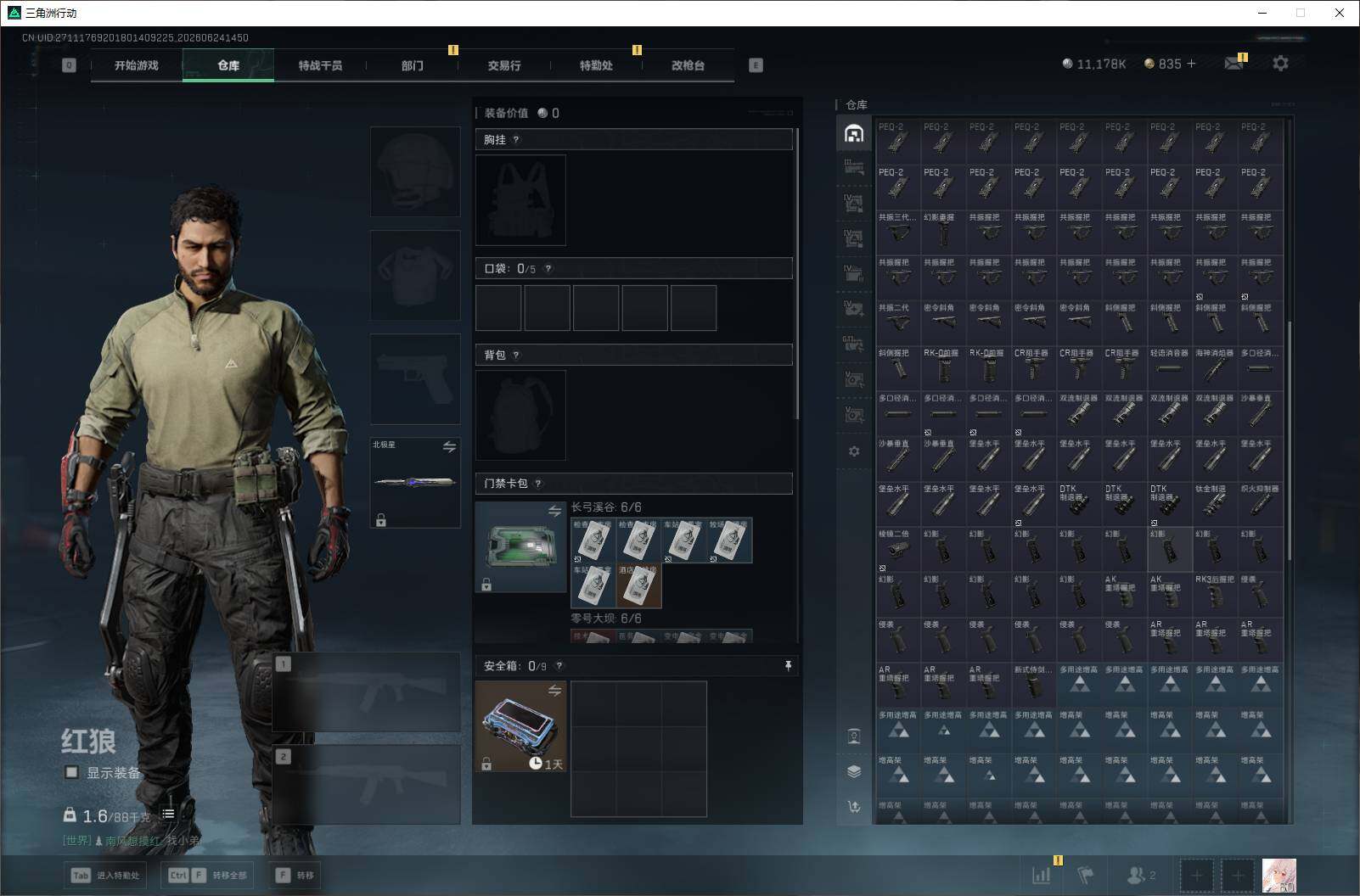
Task: Click the cart upload icon in warehouse sidebar
Action: point(854,807)
